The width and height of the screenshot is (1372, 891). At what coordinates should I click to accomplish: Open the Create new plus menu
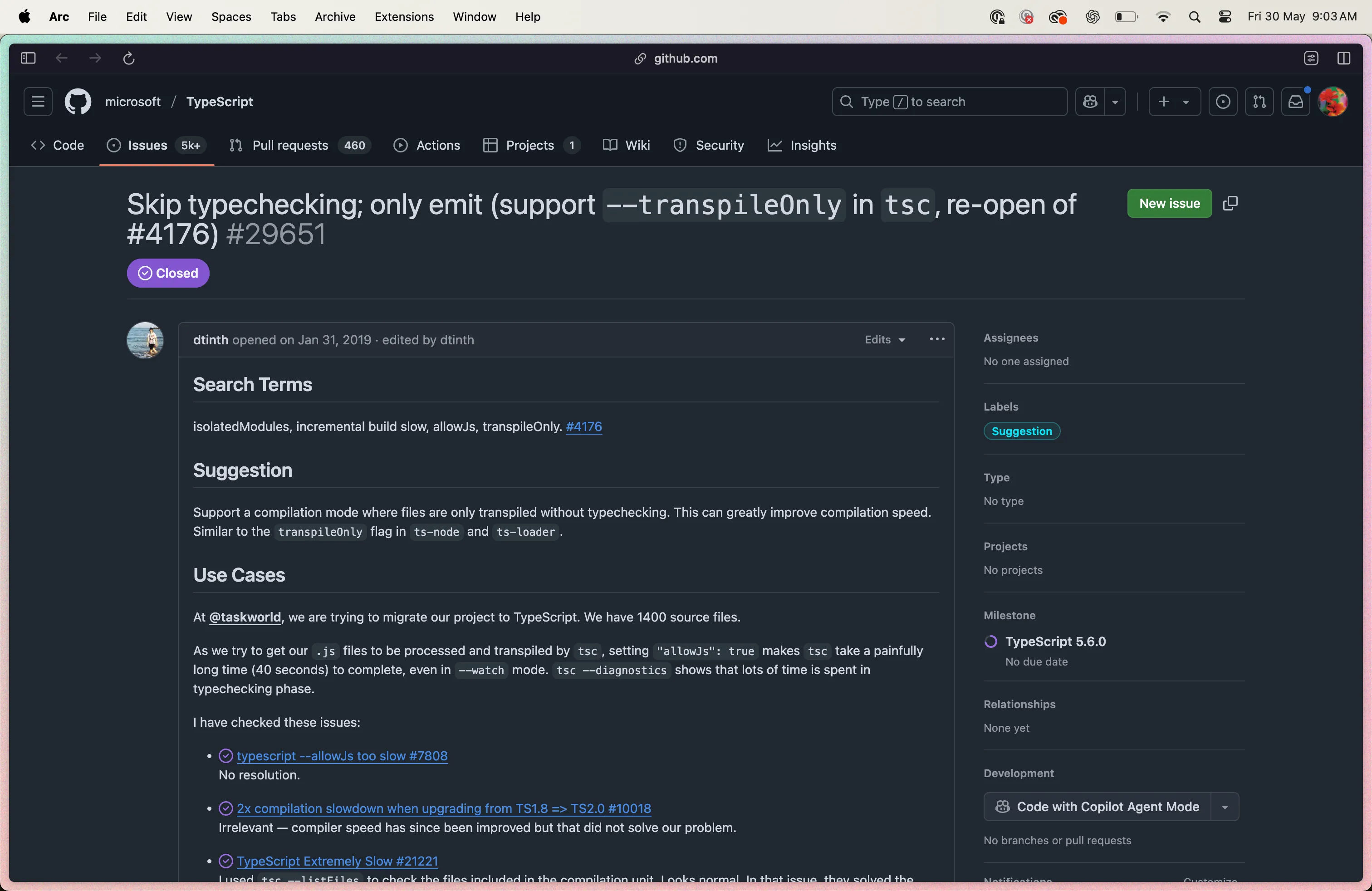click(1174, 102)
